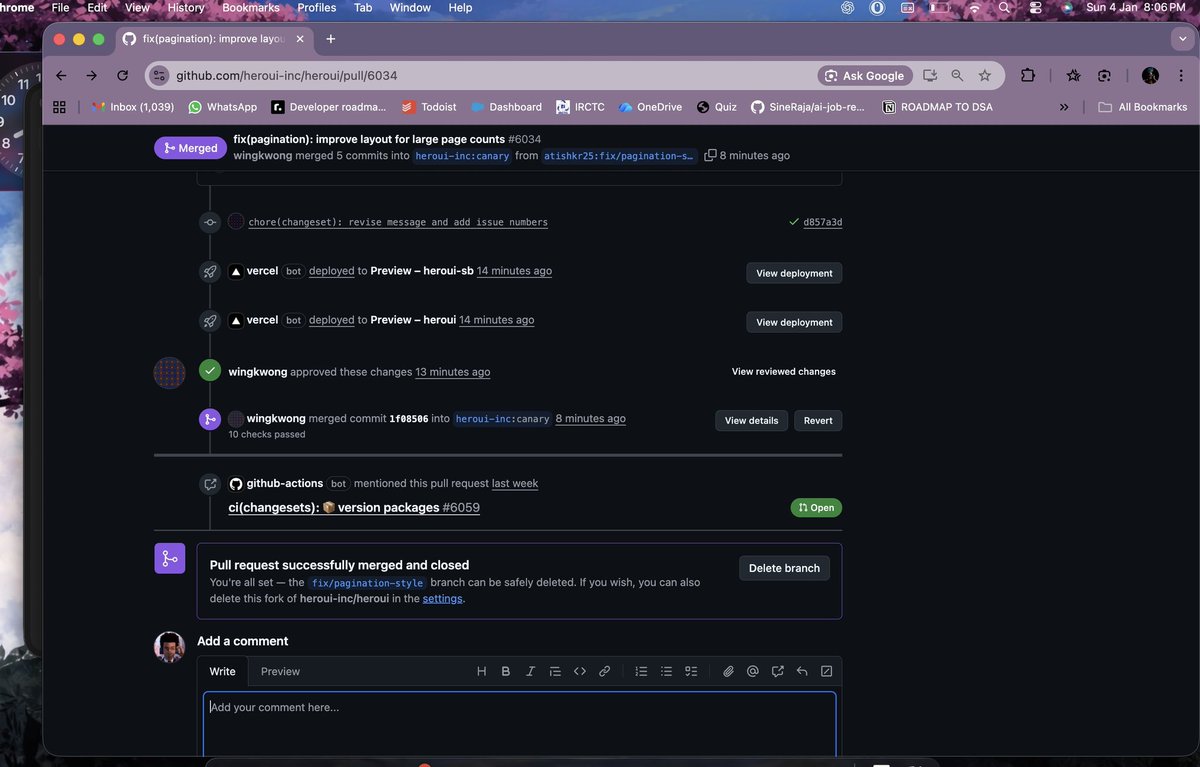This screenshot has width=1200, height=767.
Task: Click View details for merged commit
Action: (751, 421)
